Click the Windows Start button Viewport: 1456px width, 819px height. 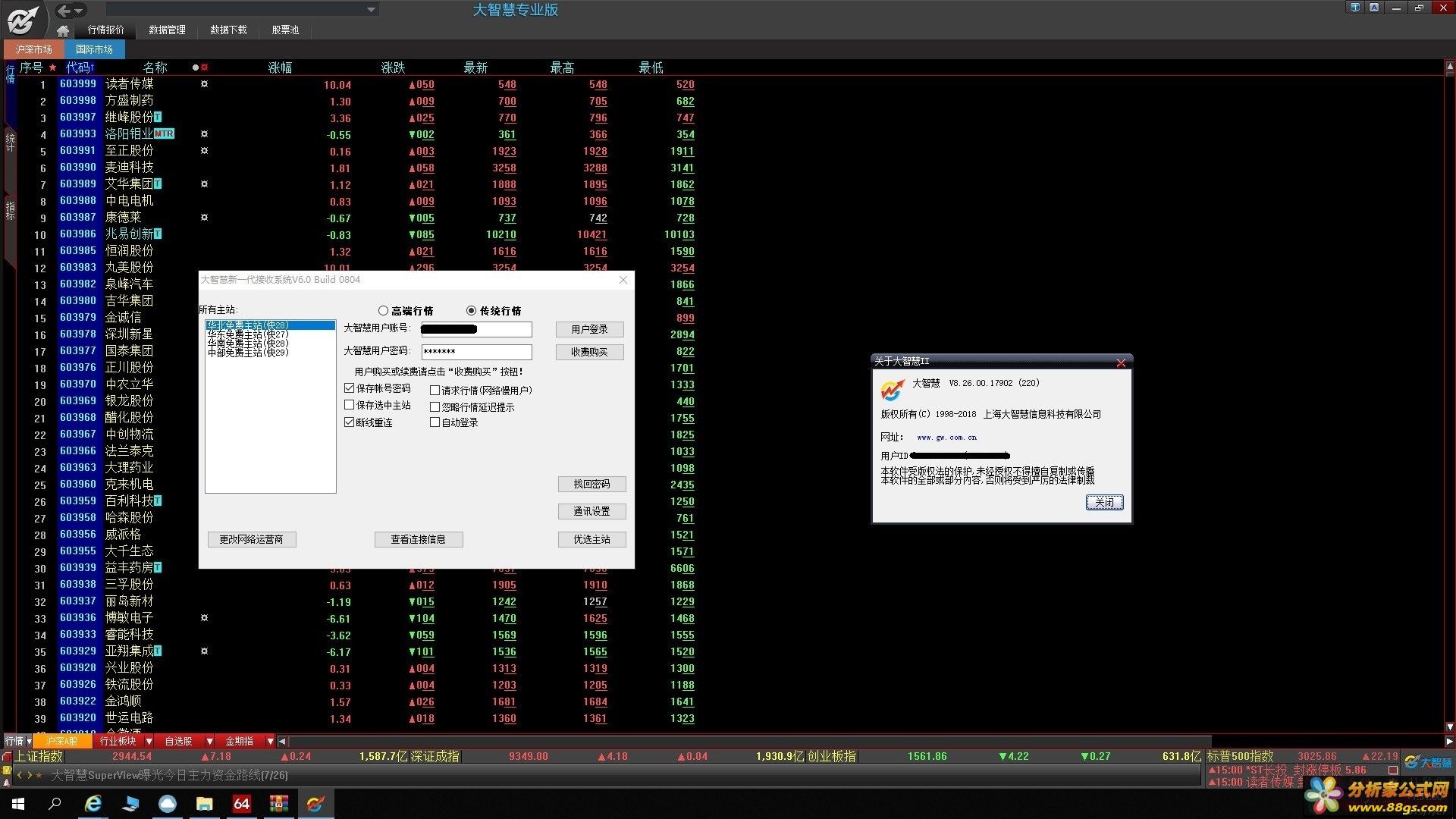click(x=18, y=804)
